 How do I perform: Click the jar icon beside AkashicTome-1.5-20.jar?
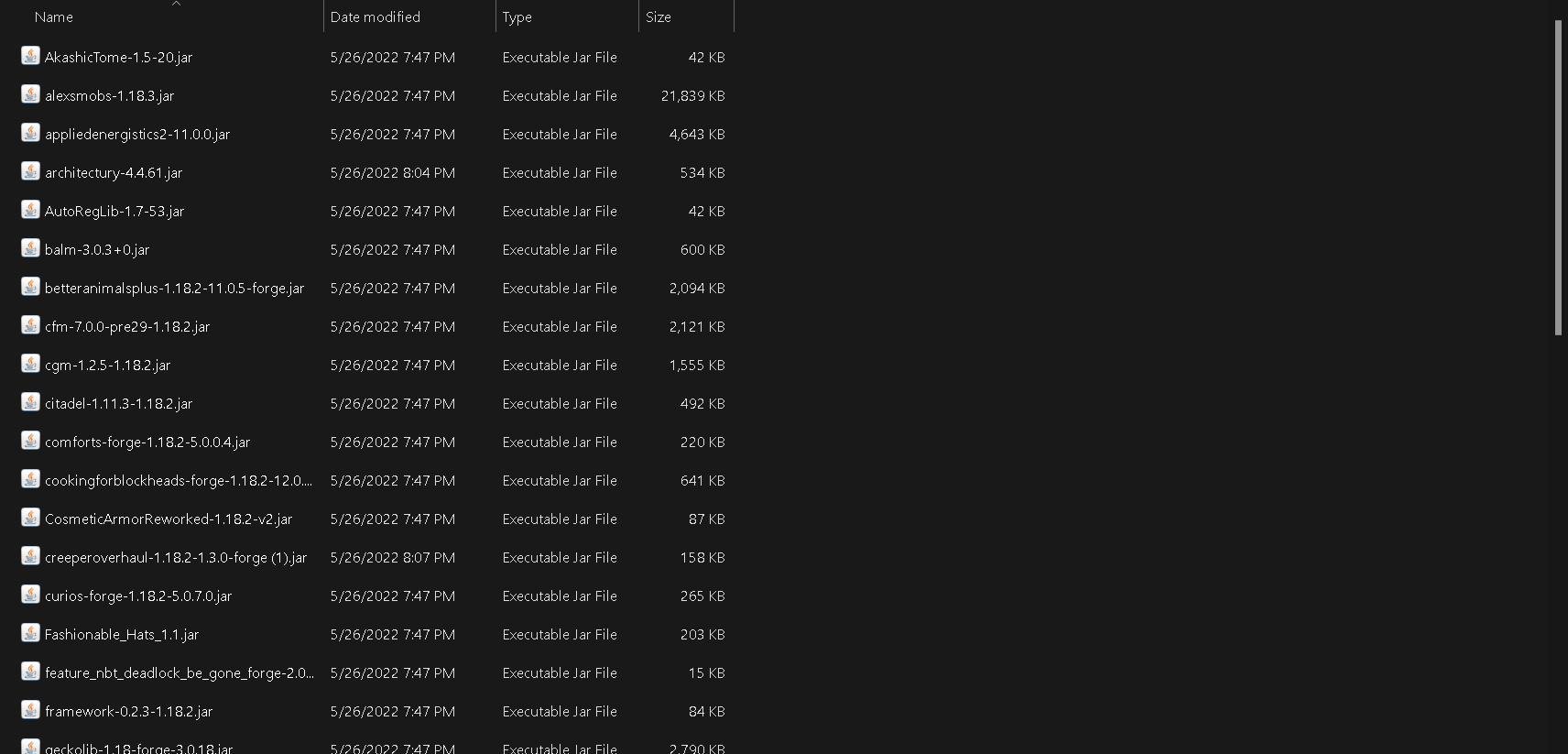coord(30,56)
